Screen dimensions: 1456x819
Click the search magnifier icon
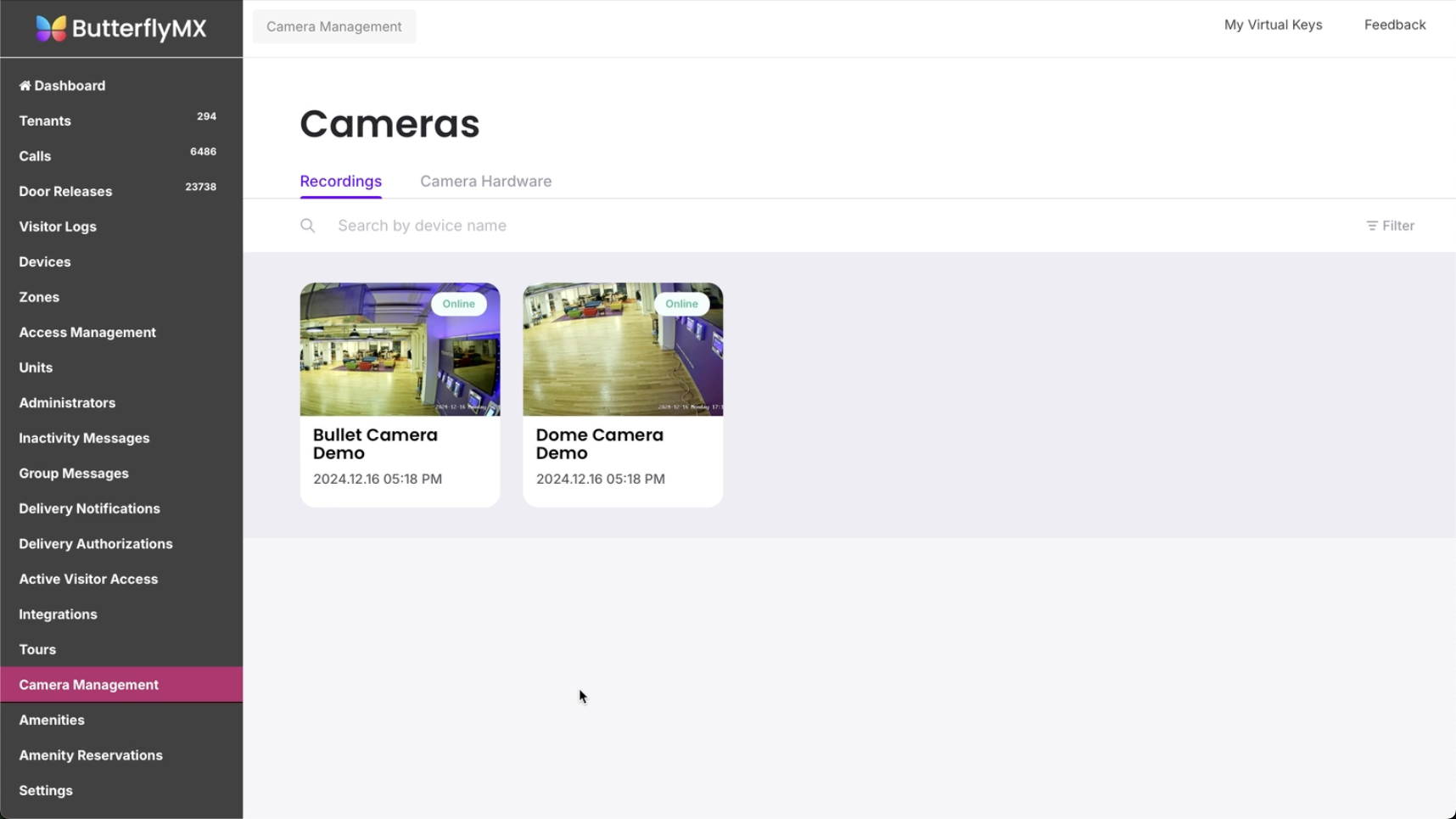[x=308, y=226]
